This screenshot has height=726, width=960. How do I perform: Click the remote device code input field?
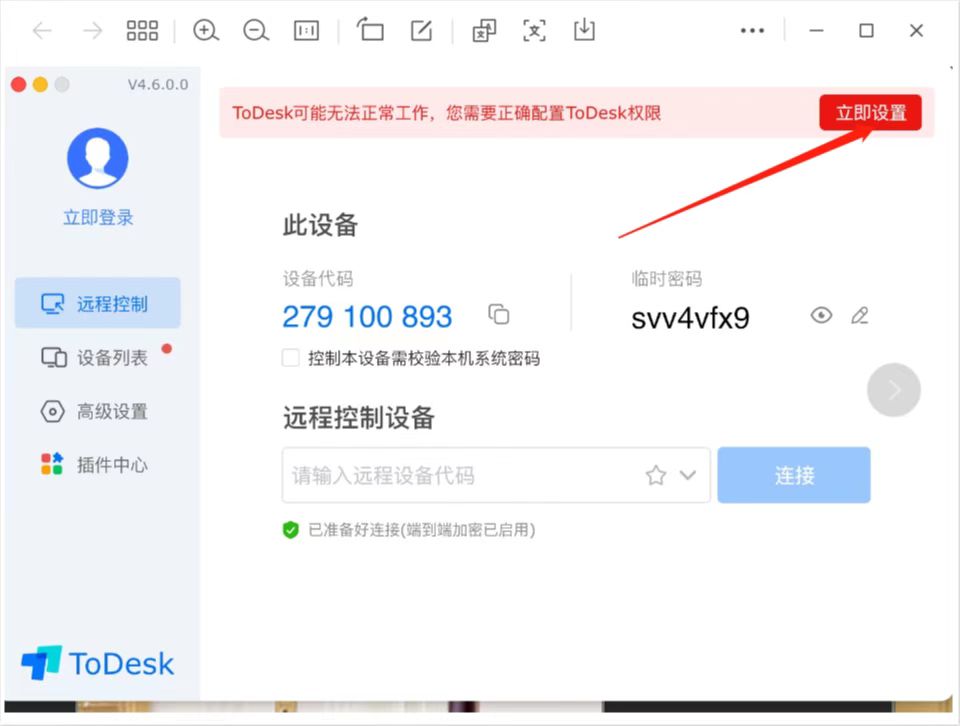(x=496, y=475)
